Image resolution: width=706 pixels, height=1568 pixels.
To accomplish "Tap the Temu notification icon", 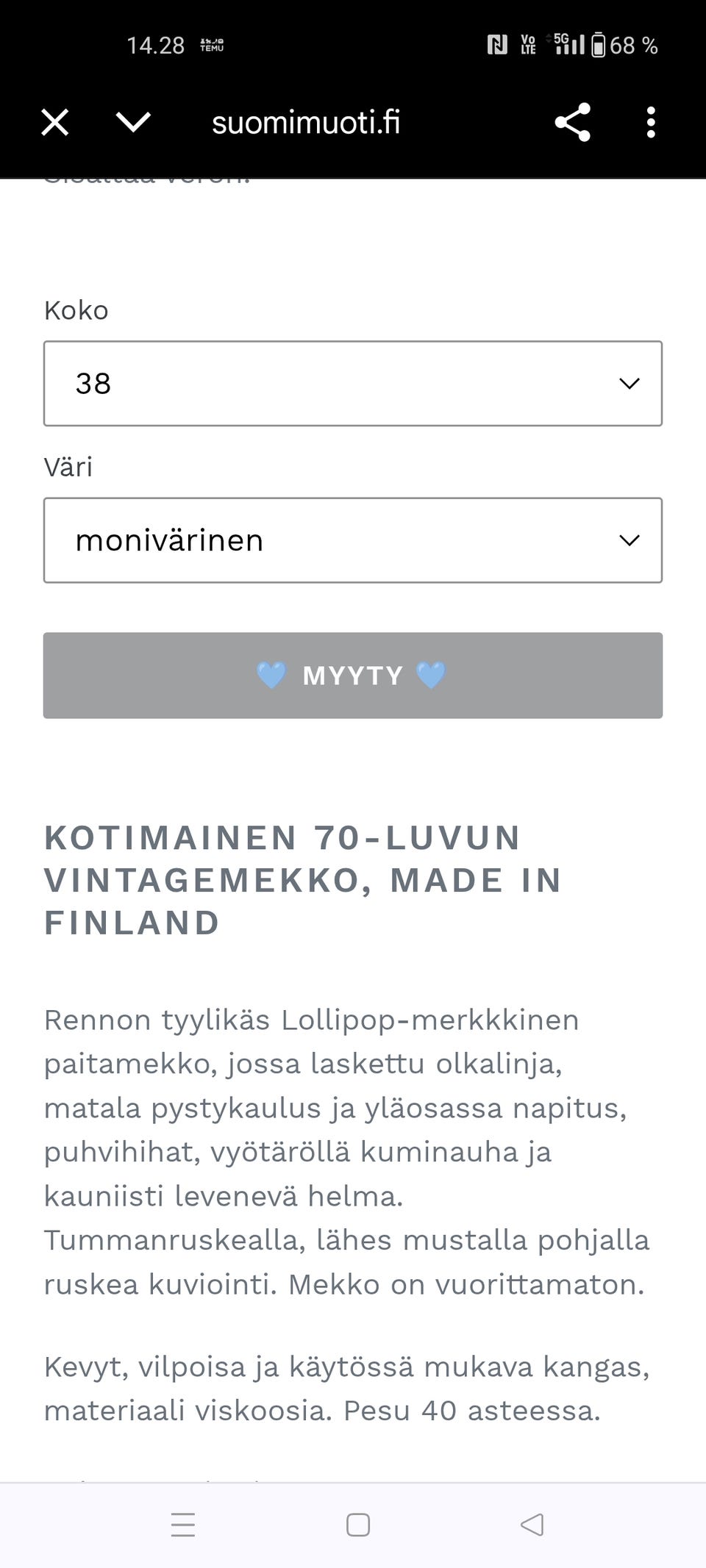I will click(x=212, y=46).
